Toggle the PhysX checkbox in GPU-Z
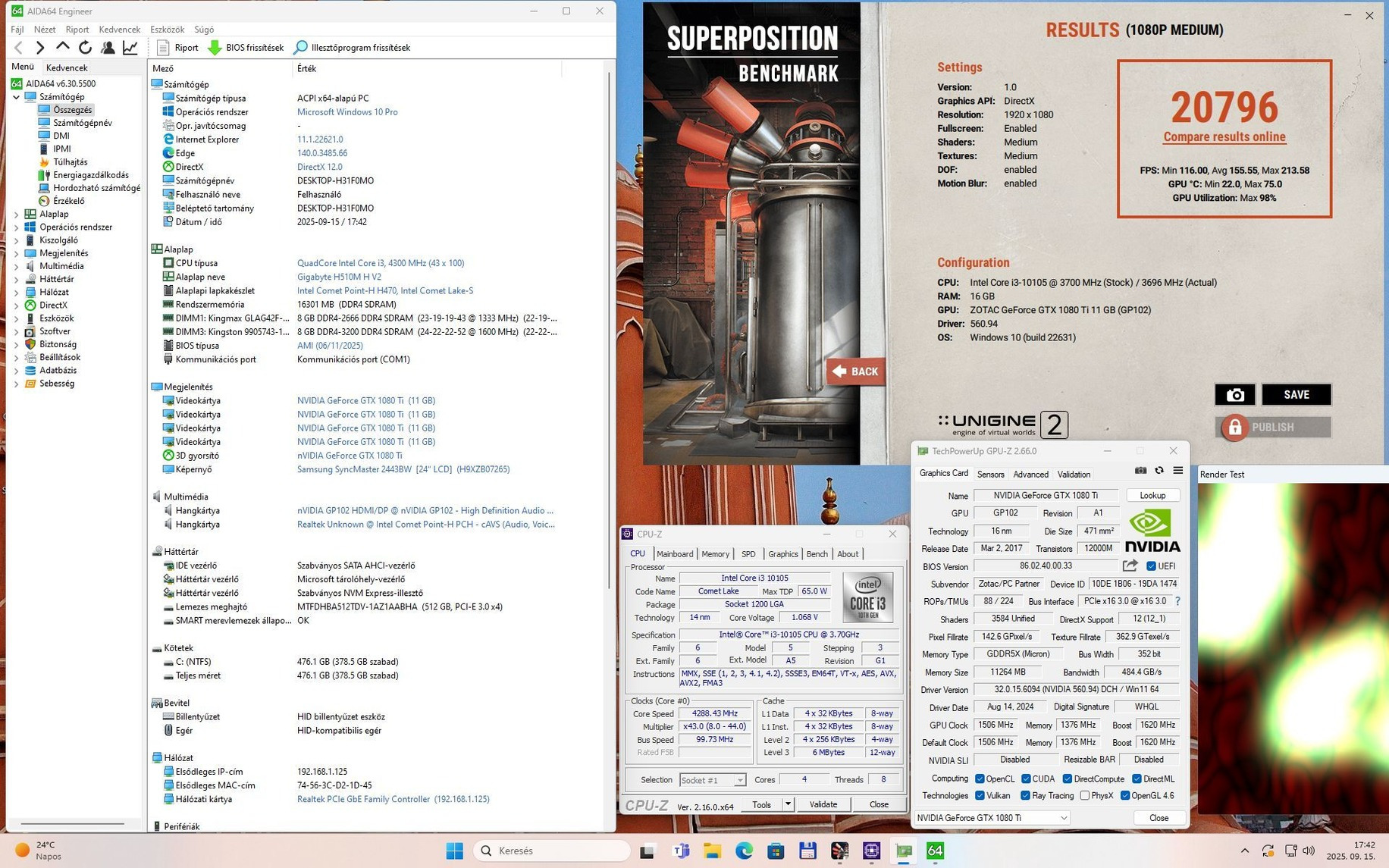The image size is (1389, 868). 1085,795
